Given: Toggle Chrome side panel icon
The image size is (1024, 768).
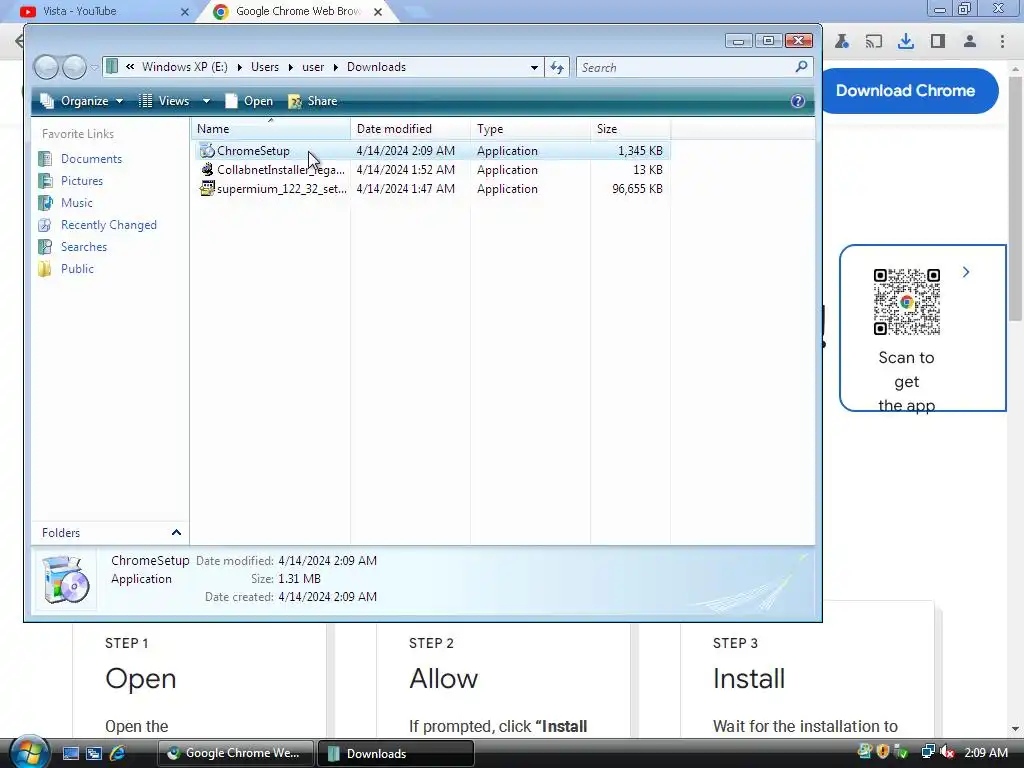Looking at the screenshot, I should 938,42.
